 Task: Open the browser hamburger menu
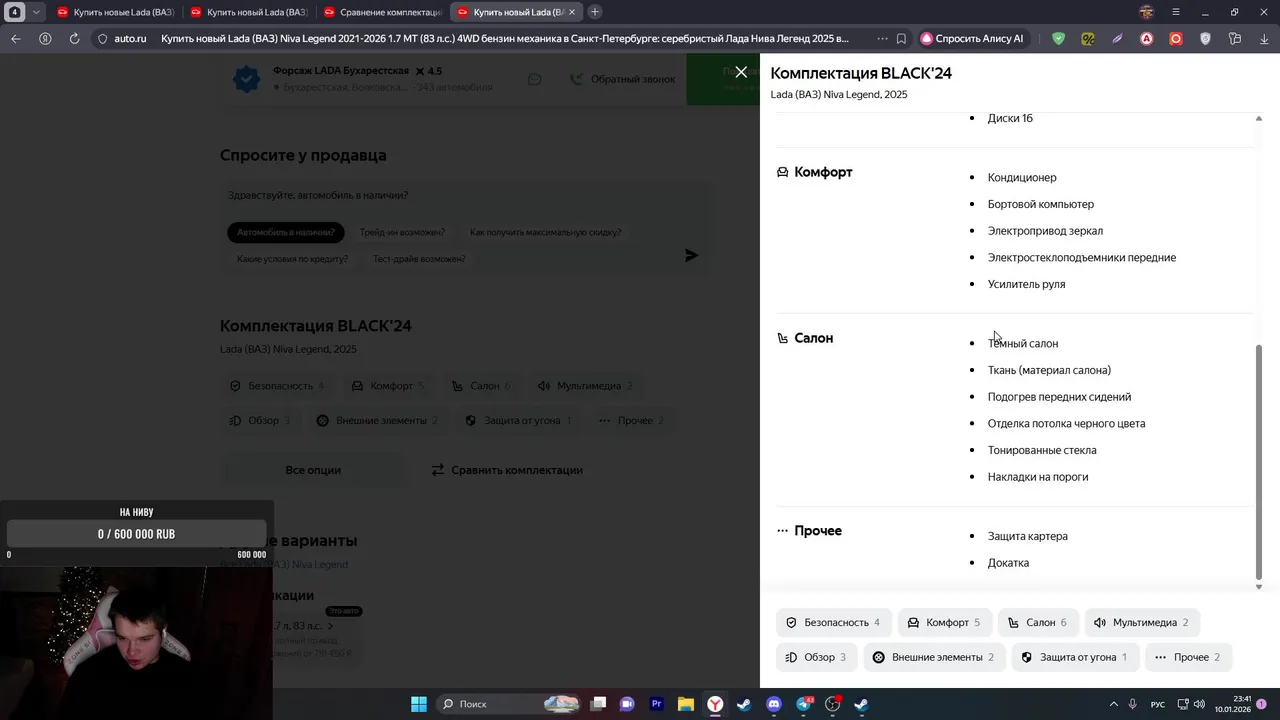tap(1176, 12)
